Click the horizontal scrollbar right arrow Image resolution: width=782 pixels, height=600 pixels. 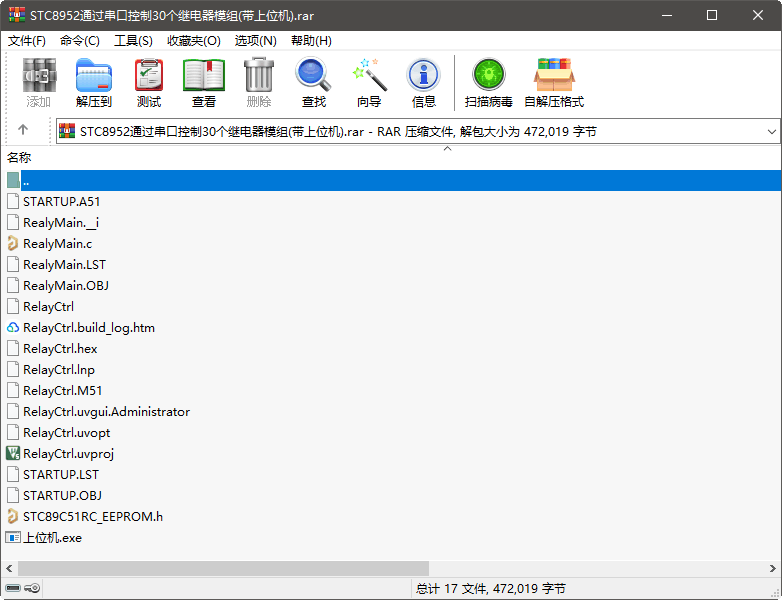pos(773,568)
